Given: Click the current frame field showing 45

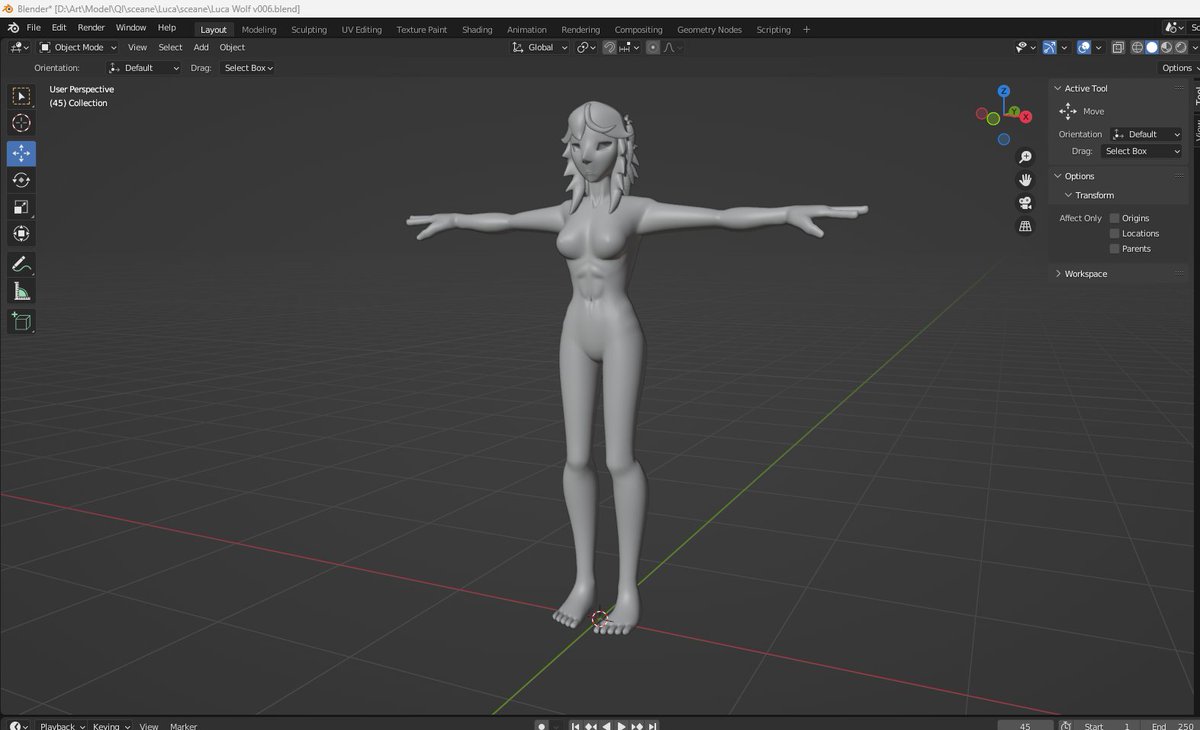Looking at the screenshot, I should point(1025,726).
